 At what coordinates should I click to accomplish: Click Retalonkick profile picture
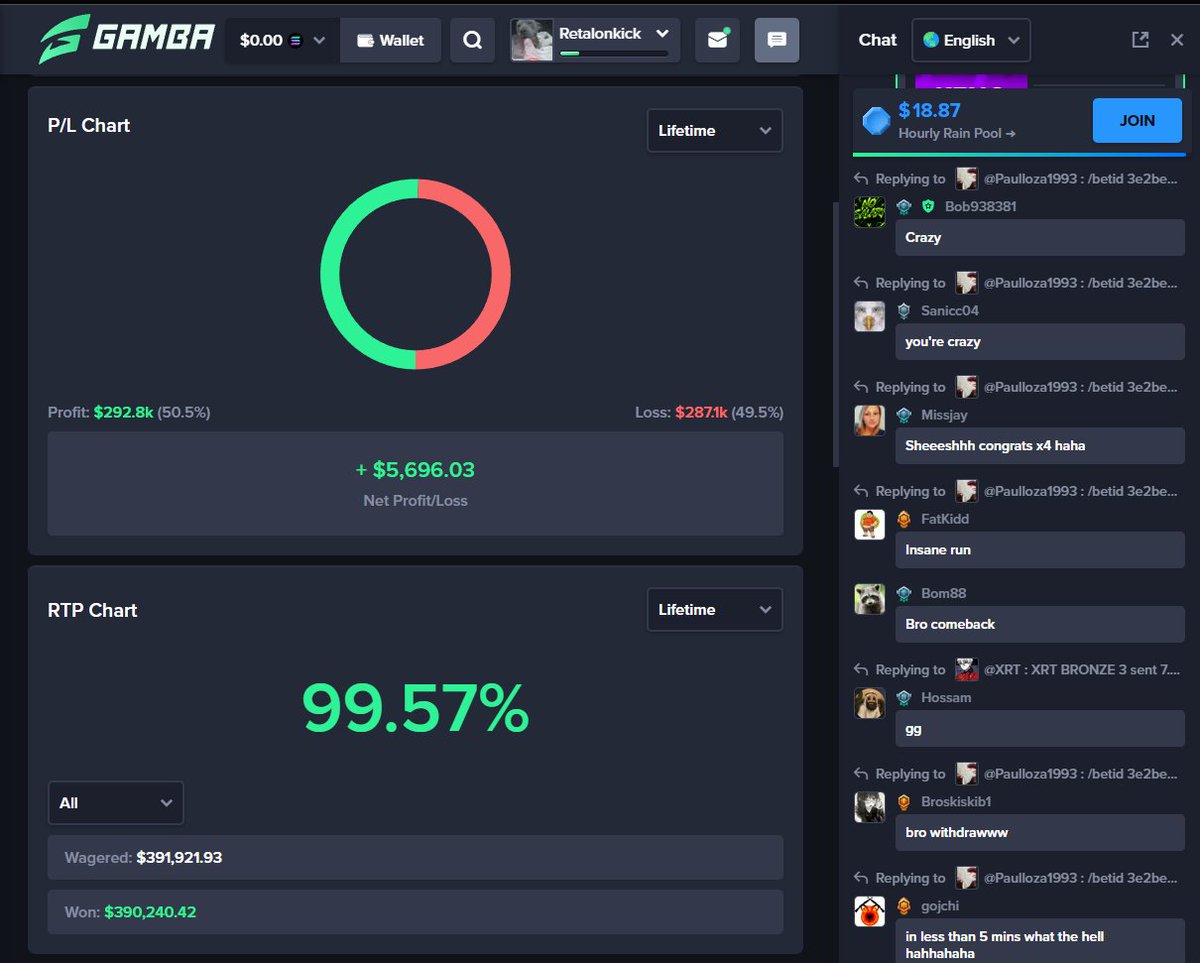532,40
